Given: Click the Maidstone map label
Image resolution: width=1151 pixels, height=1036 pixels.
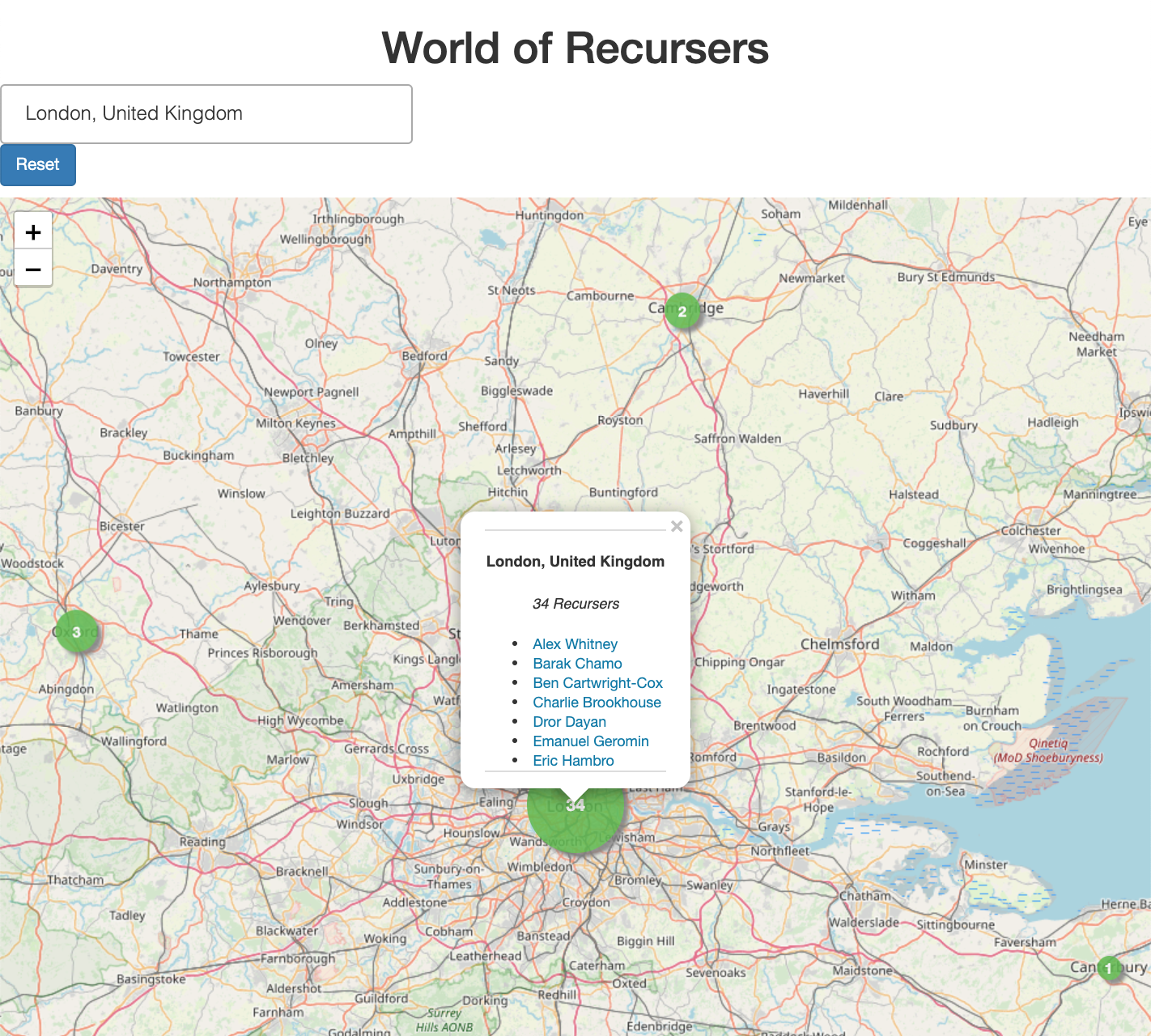Looking at the screenshot, I should (x=862, y=970).
